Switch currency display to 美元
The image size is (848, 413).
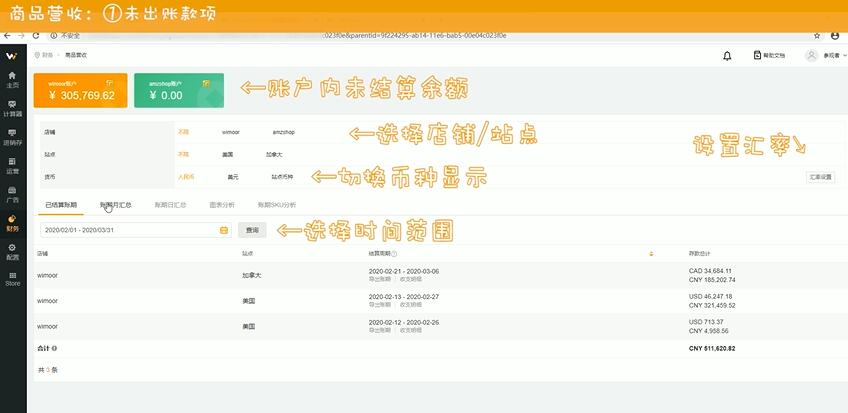(233, 177)
